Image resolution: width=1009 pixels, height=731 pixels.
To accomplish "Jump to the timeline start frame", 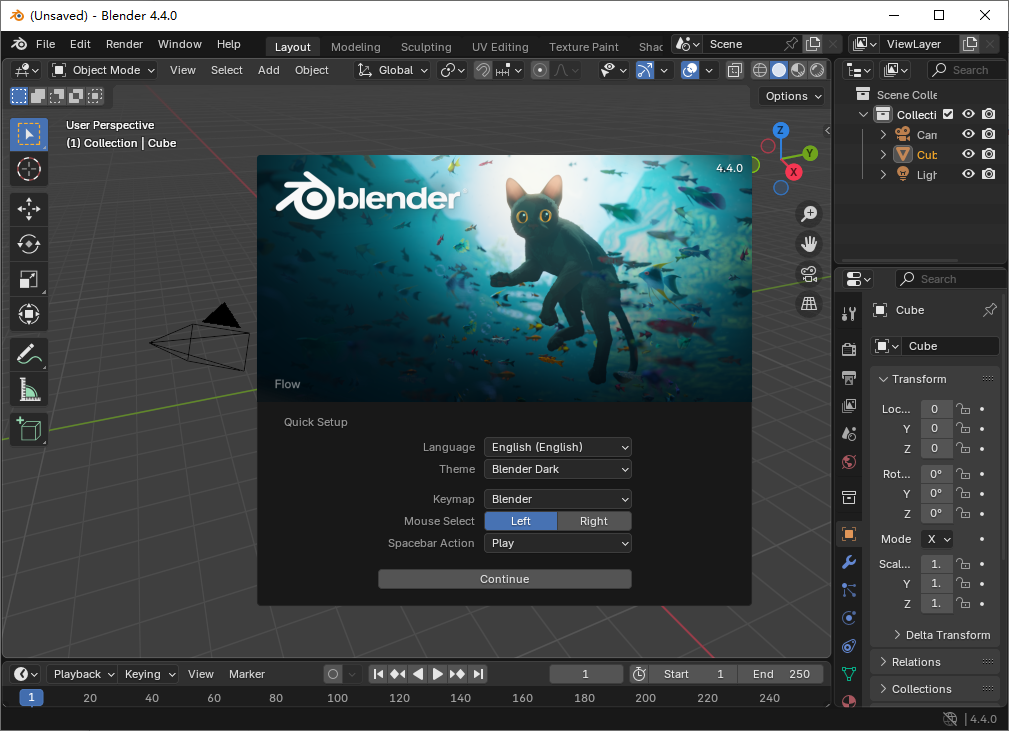I will pyautogui.click(x=378, y=674).
